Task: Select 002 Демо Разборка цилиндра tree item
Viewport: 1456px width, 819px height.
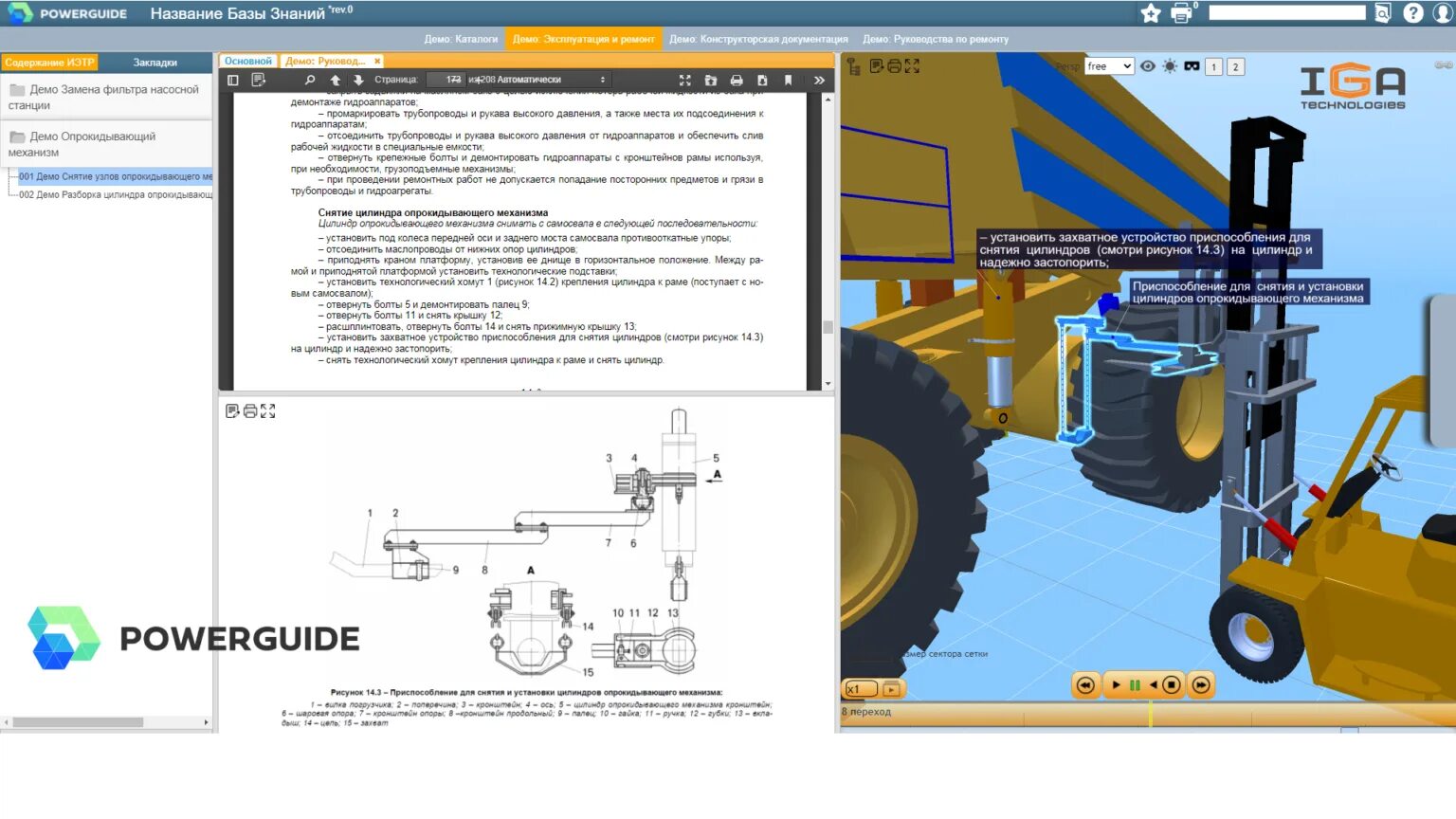Action: point(116,194)
